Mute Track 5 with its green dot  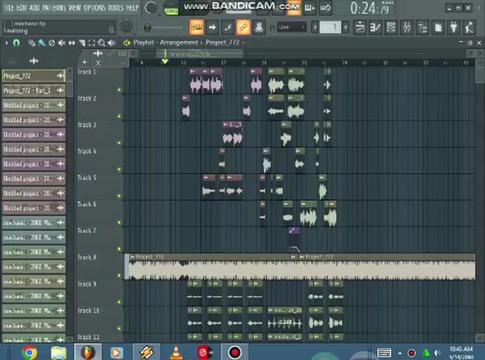pyautogui.click(x=119, y=196)
